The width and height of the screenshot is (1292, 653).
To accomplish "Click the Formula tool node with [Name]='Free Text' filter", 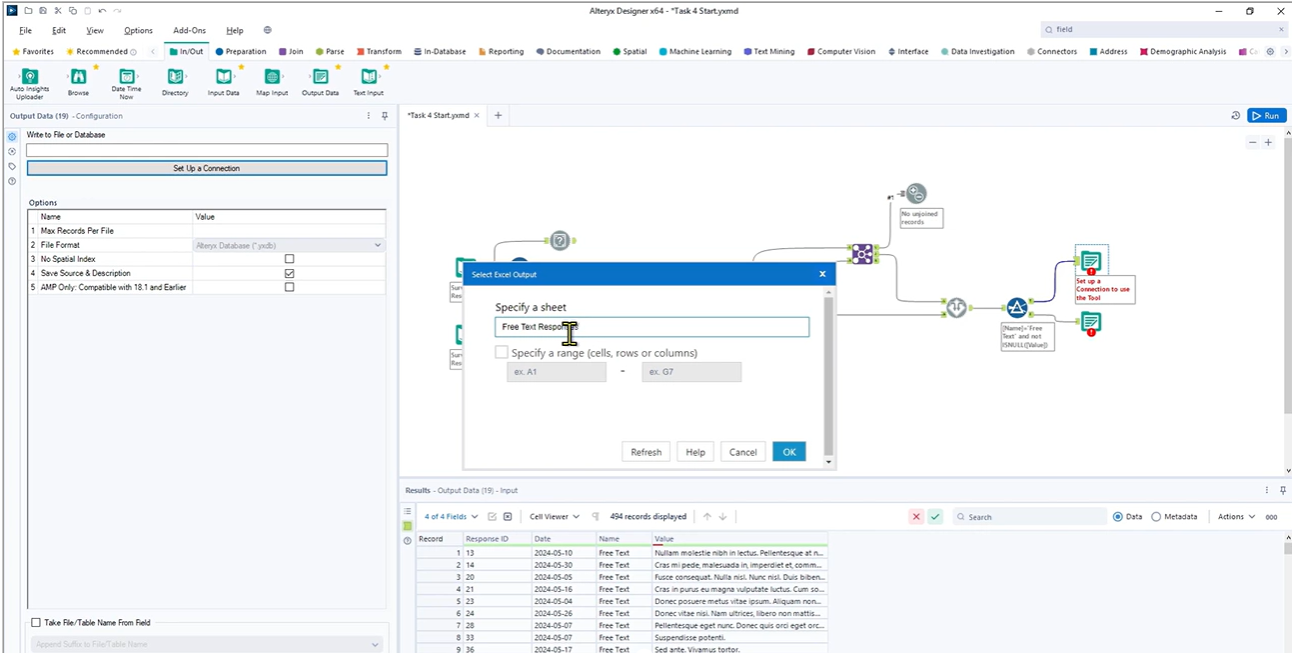I will 1017,308.
